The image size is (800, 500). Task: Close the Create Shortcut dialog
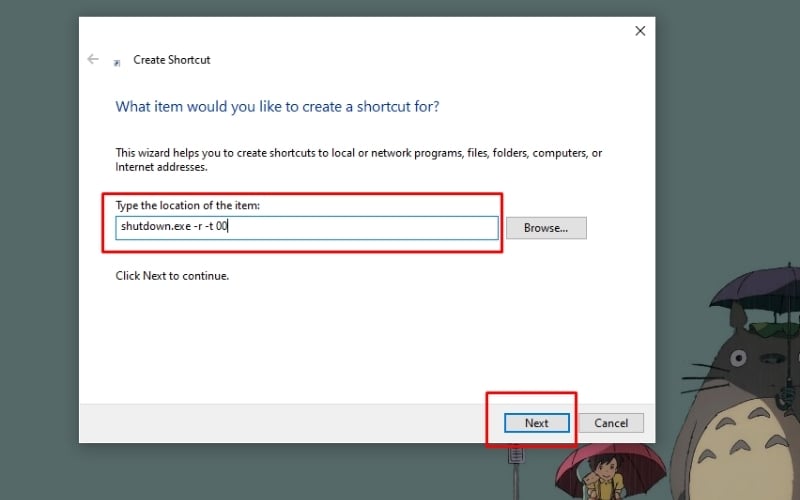coord(640,31)
